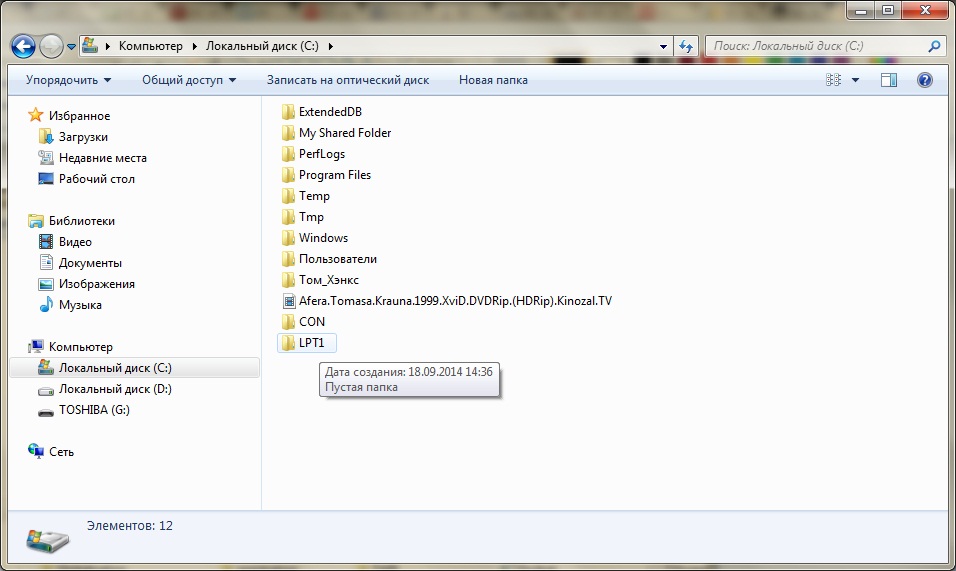Viewport: 956px width, 571px height.
Task: Open the Общий доступ menu
Action: pyautogui.click(x=189, y=80)
